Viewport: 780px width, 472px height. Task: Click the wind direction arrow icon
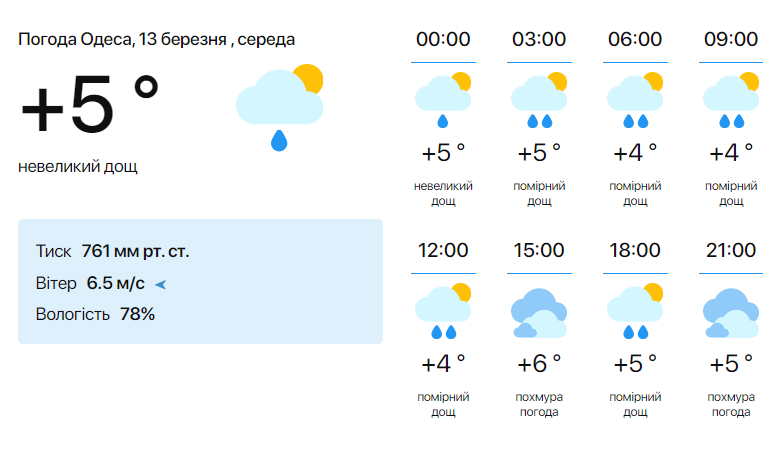point(160,284)
